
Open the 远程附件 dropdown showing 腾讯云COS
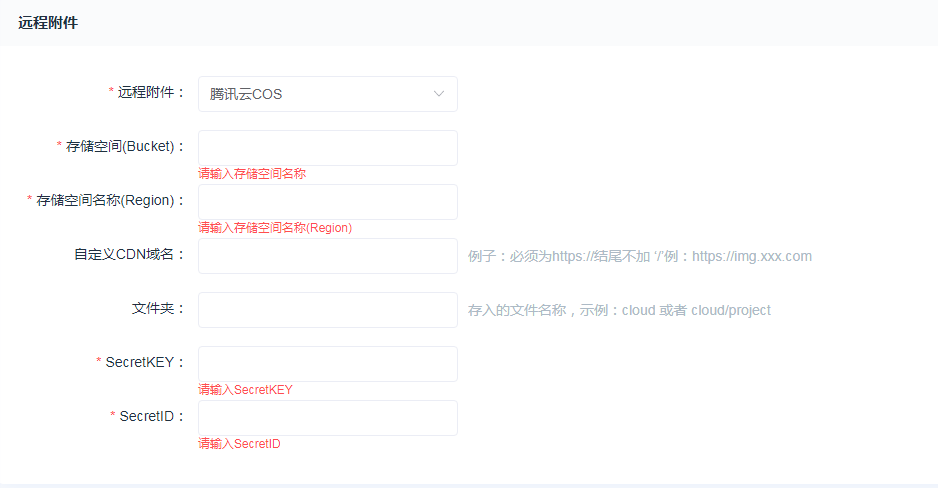click(x=328, y=94)
